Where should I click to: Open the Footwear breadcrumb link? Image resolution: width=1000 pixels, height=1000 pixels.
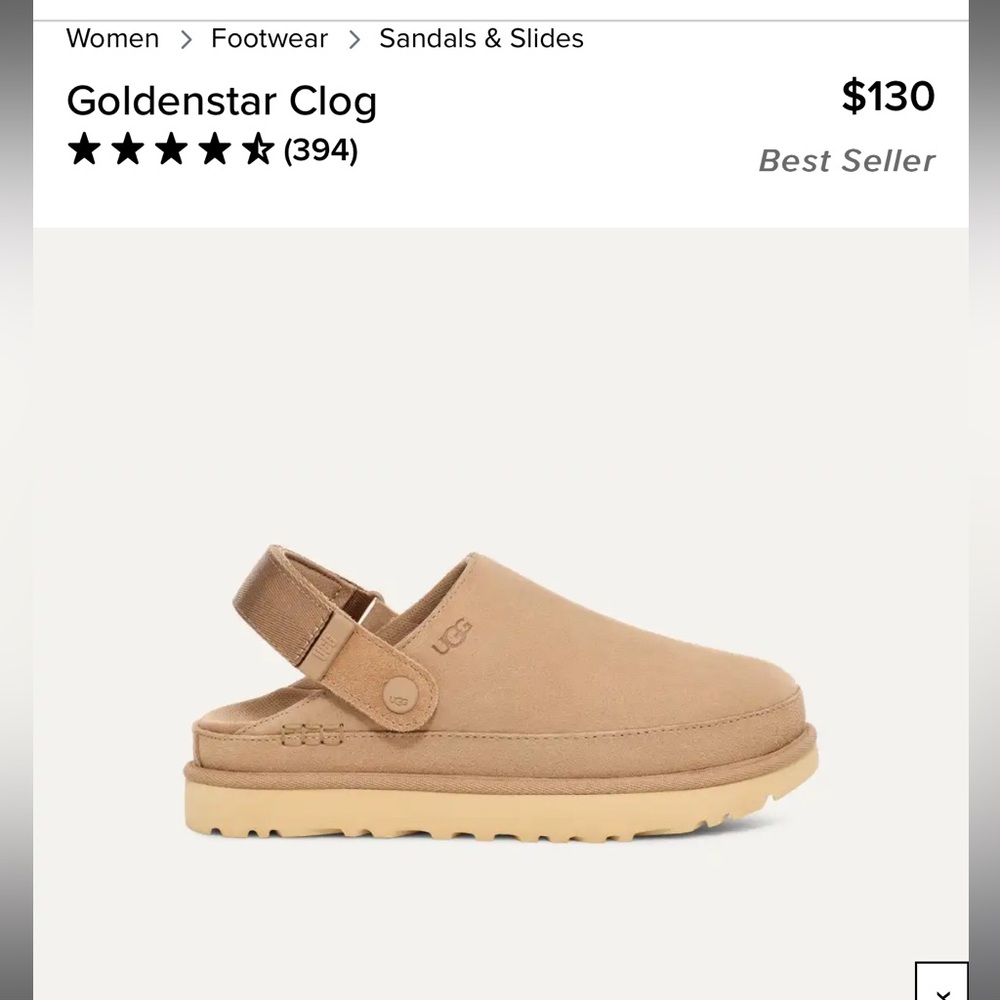tap(268, 38)
